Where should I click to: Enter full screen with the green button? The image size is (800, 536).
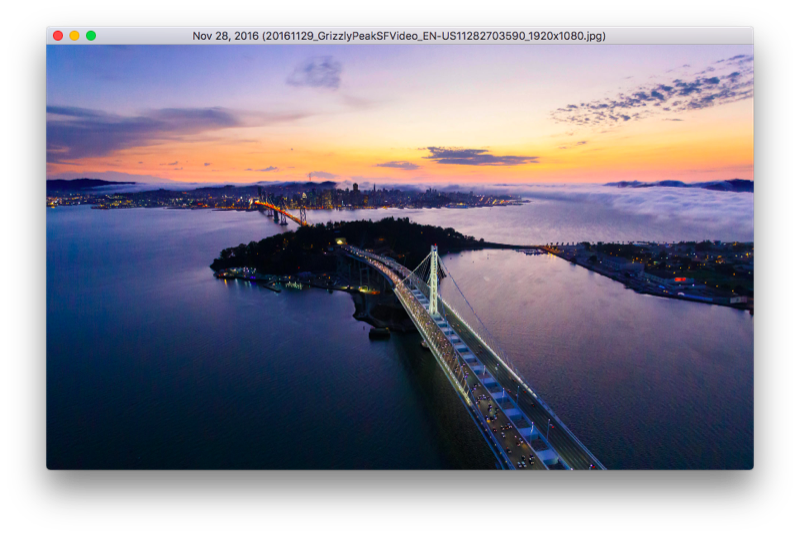[91, 36]
